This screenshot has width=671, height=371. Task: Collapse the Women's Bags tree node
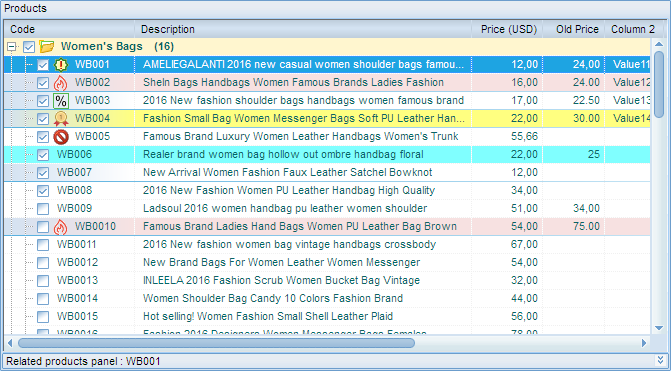pos(12,47)
